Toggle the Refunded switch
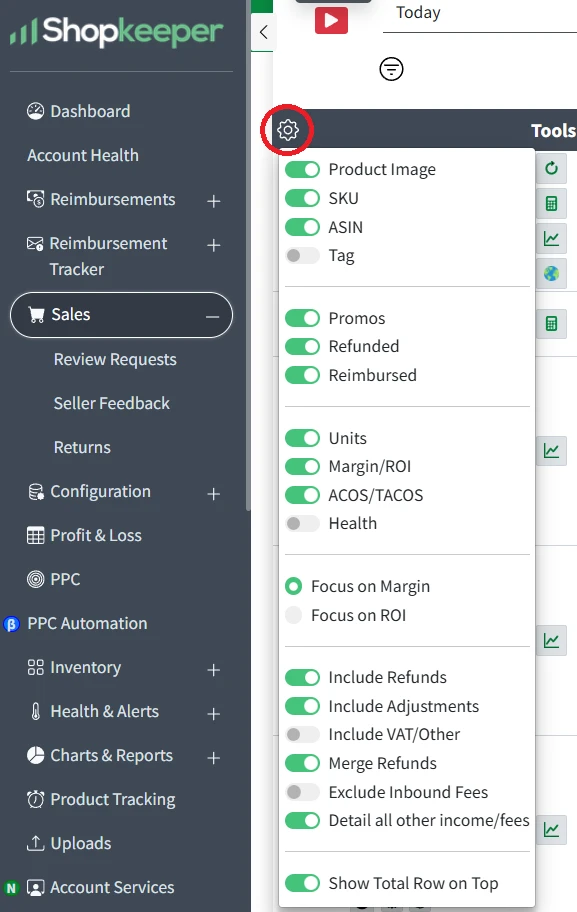The height and width of the screenshot is (912, 577). click(302, 347)
